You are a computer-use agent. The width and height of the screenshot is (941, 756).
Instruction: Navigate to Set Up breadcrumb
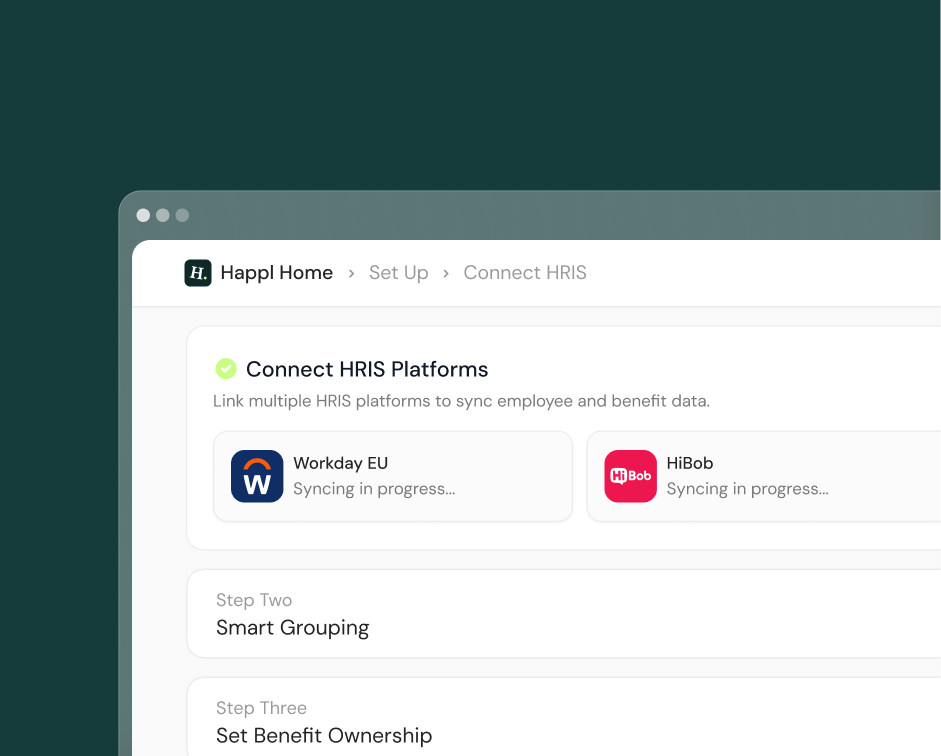point(398,273)
